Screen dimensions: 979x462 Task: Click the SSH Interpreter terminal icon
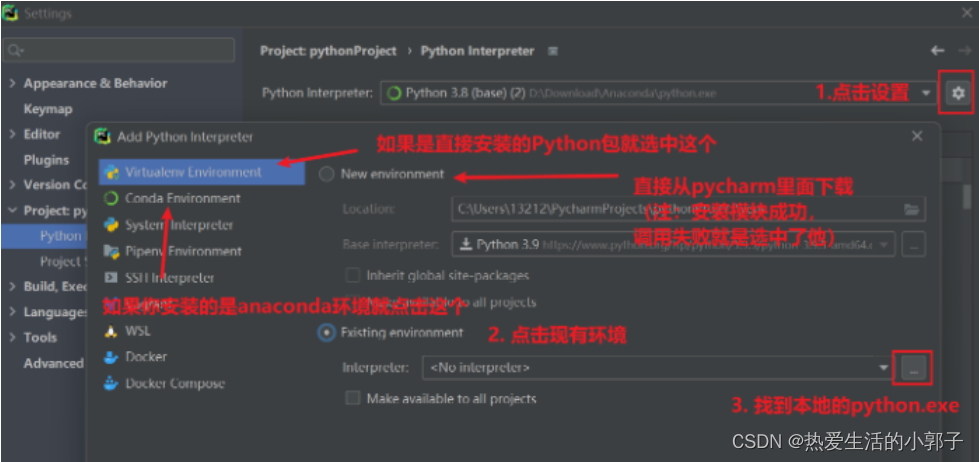pos(112,278)
